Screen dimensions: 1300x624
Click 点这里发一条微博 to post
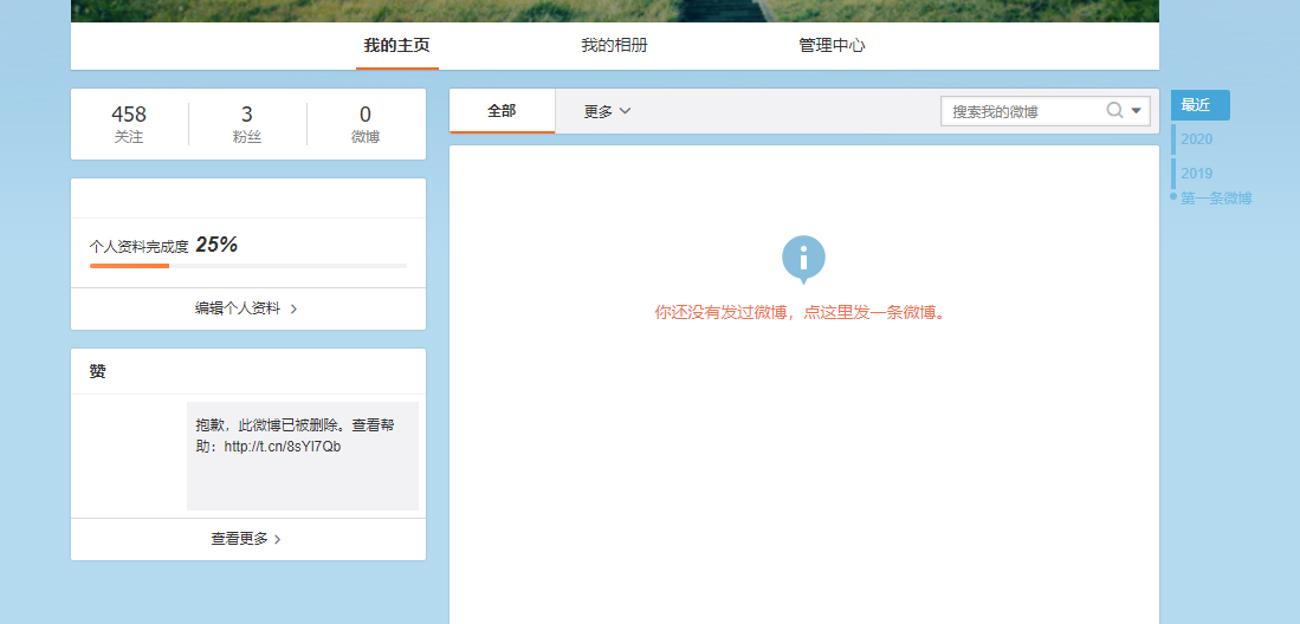(x=868, y=313)
